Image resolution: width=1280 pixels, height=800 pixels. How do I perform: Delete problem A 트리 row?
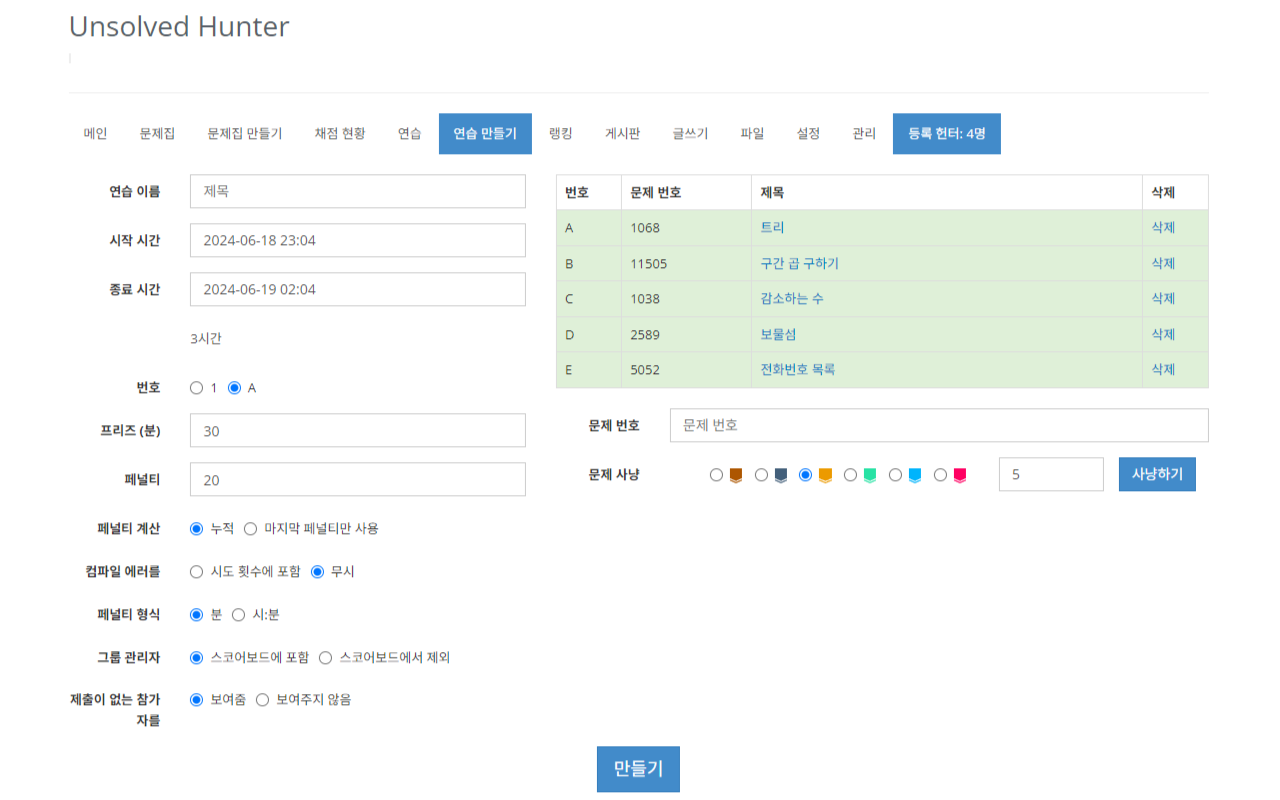pyautogui.click(x=1163, y=228)
